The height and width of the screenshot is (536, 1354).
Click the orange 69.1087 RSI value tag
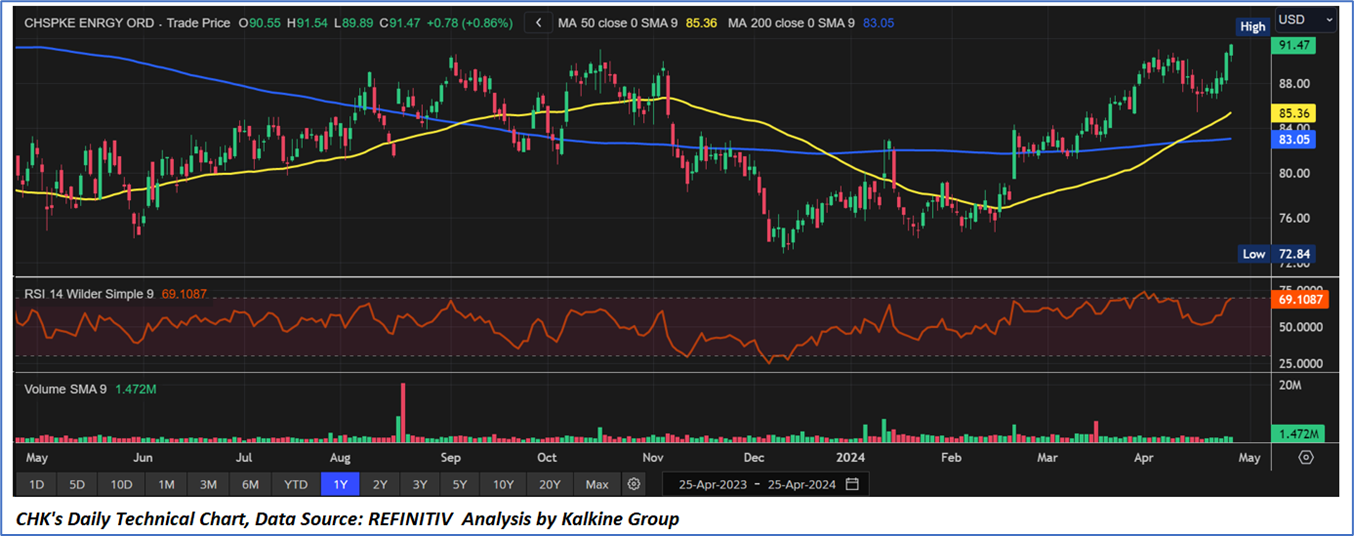click(x=1299, y=299)
